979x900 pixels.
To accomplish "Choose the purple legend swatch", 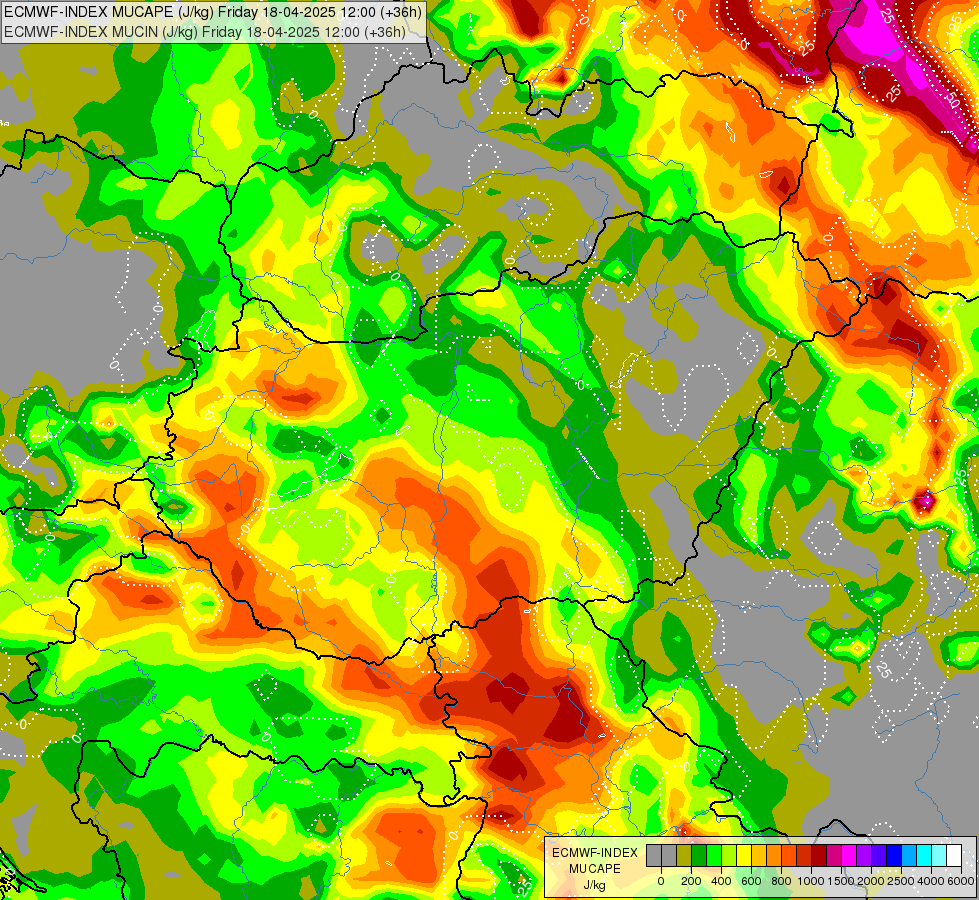I will 865,856.
